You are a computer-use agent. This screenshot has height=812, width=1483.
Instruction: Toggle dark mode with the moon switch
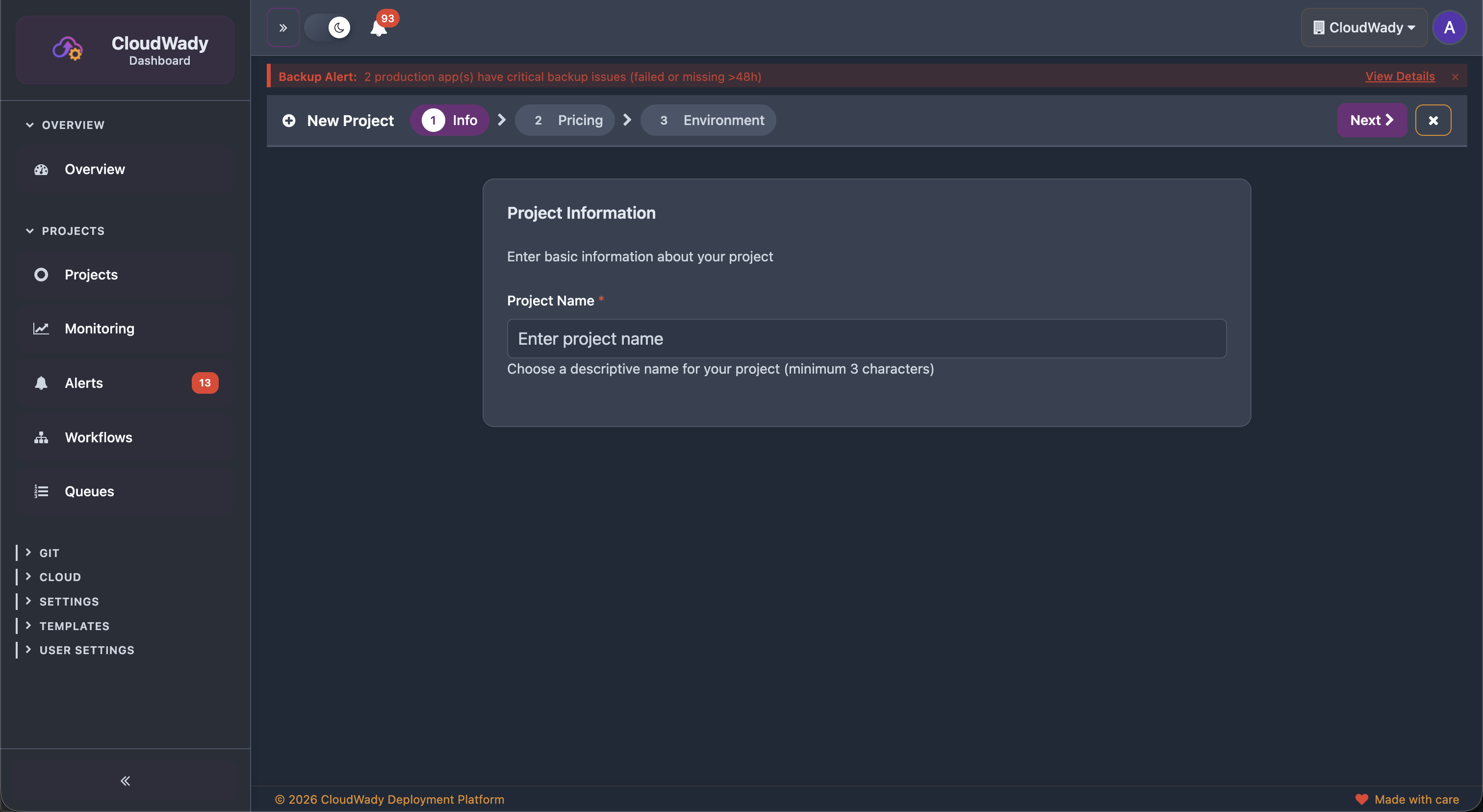[x=328, y=27]
